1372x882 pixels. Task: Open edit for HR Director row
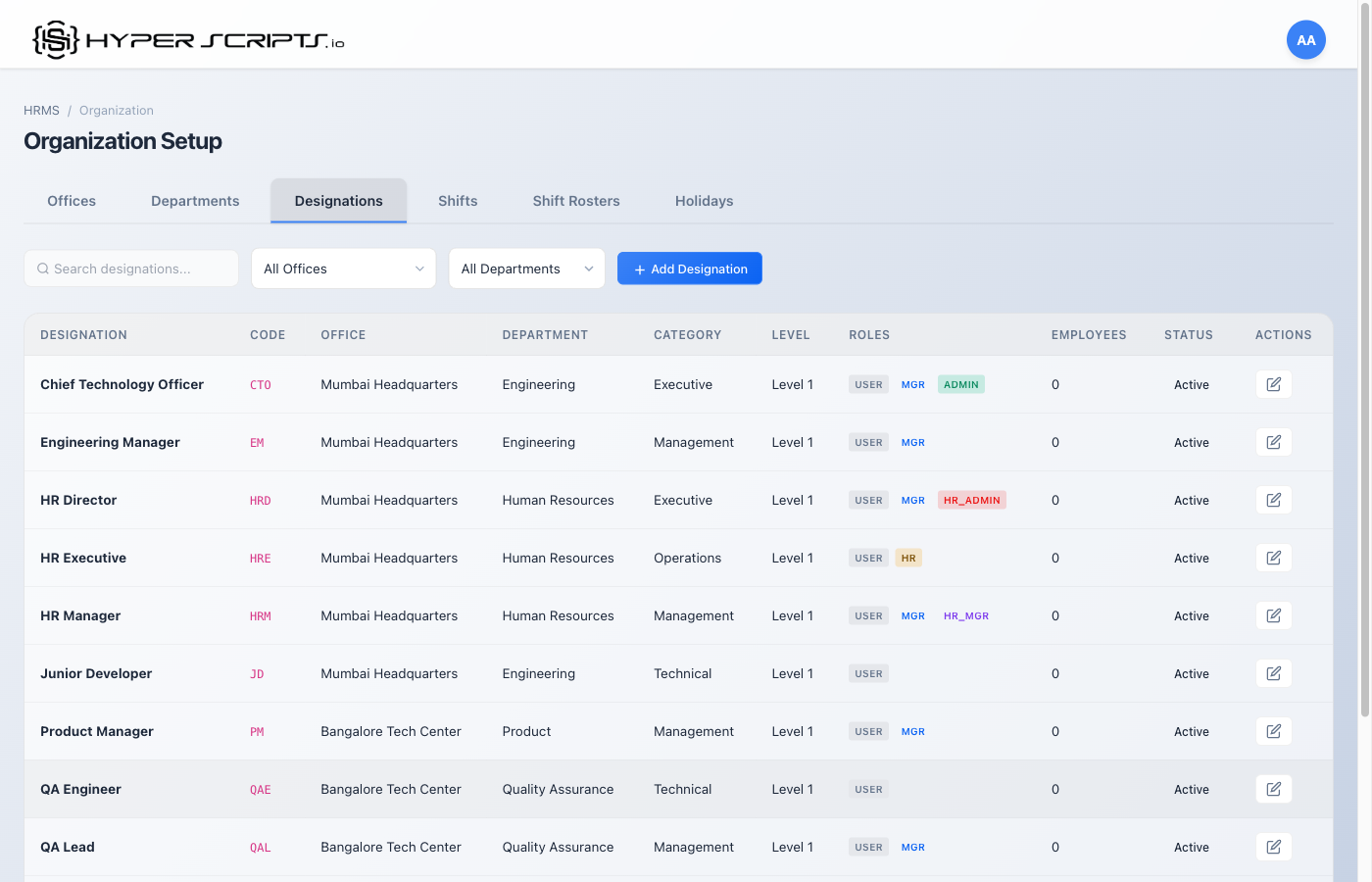[1273, 500]
